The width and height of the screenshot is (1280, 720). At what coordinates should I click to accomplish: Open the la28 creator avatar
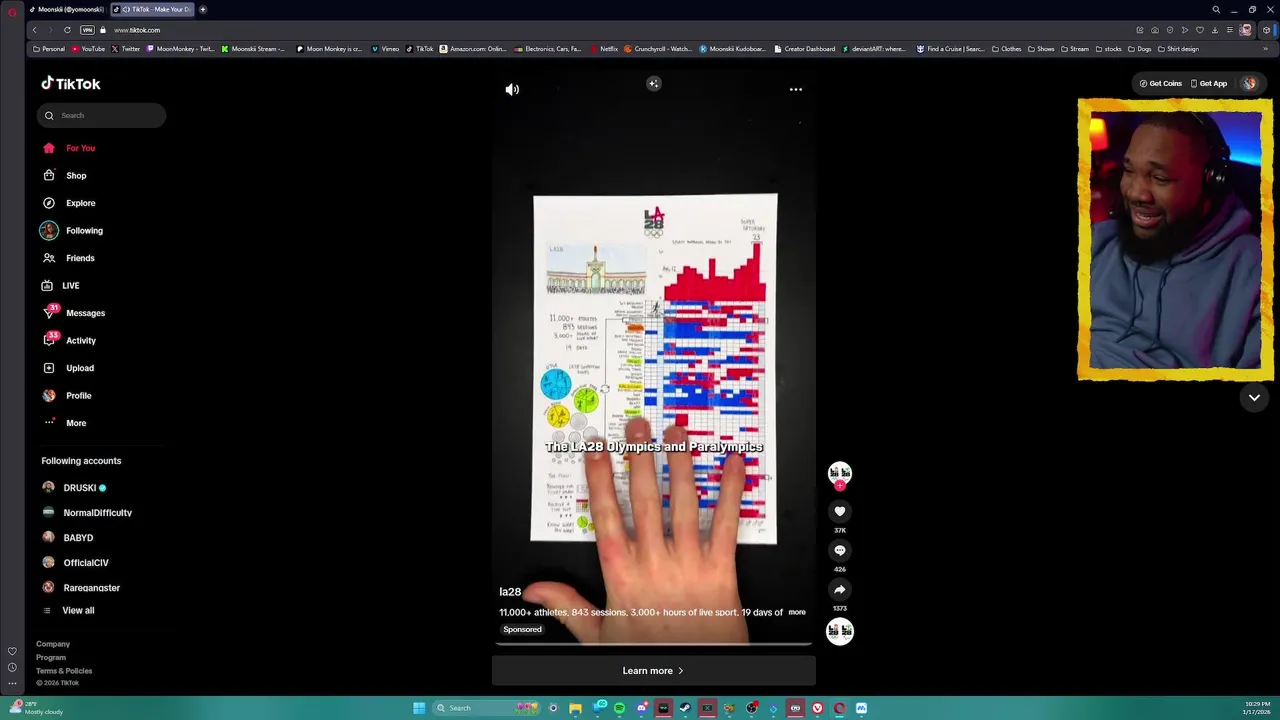(x=840, y=473)
